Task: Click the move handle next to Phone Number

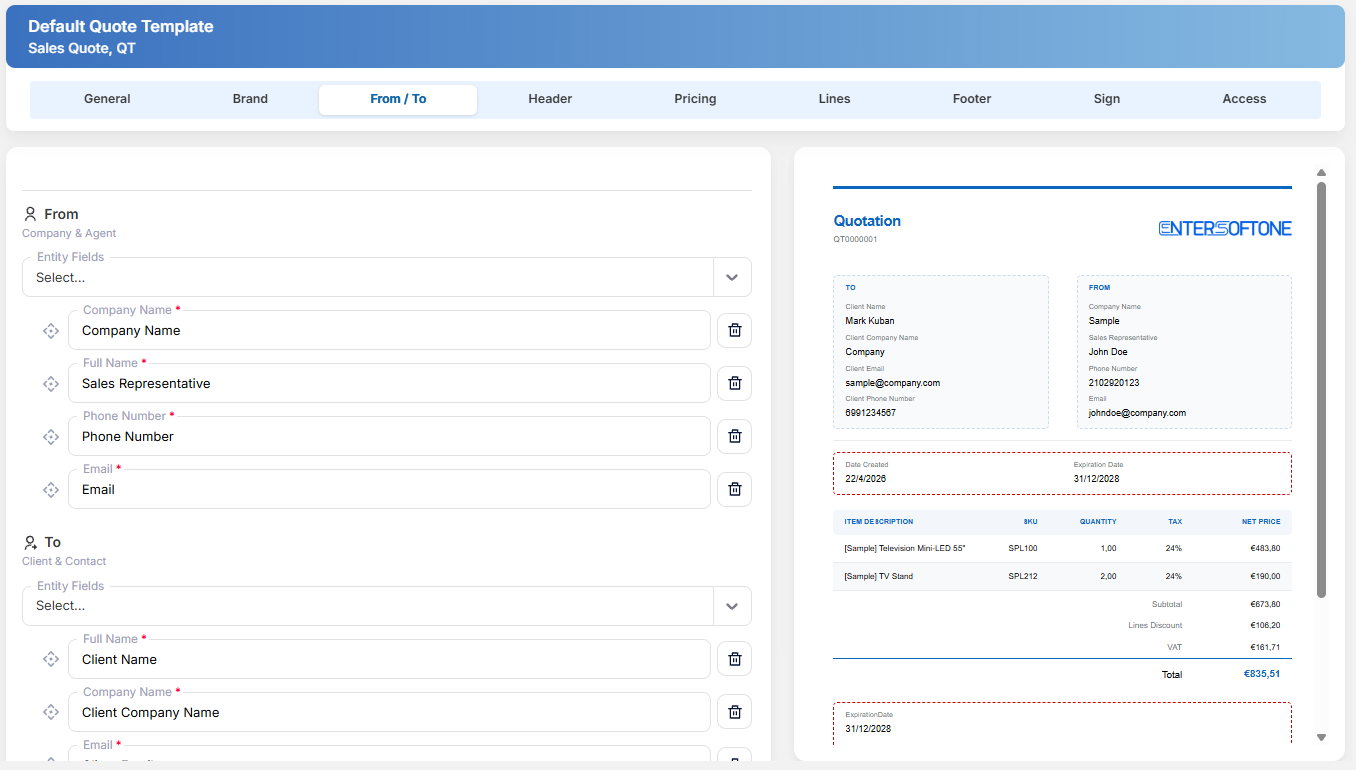Action: 51,437
